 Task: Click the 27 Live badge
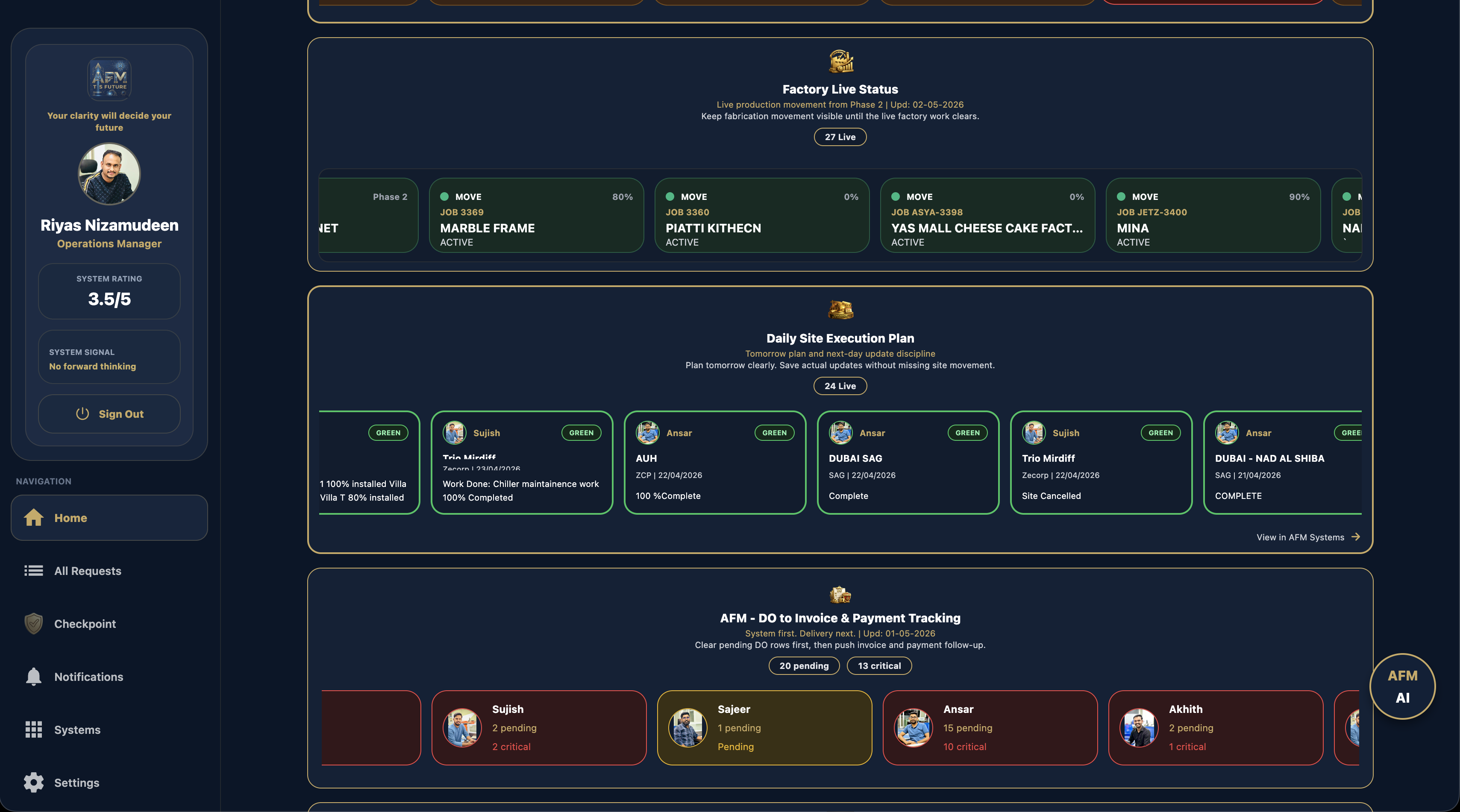pos(840,137)
